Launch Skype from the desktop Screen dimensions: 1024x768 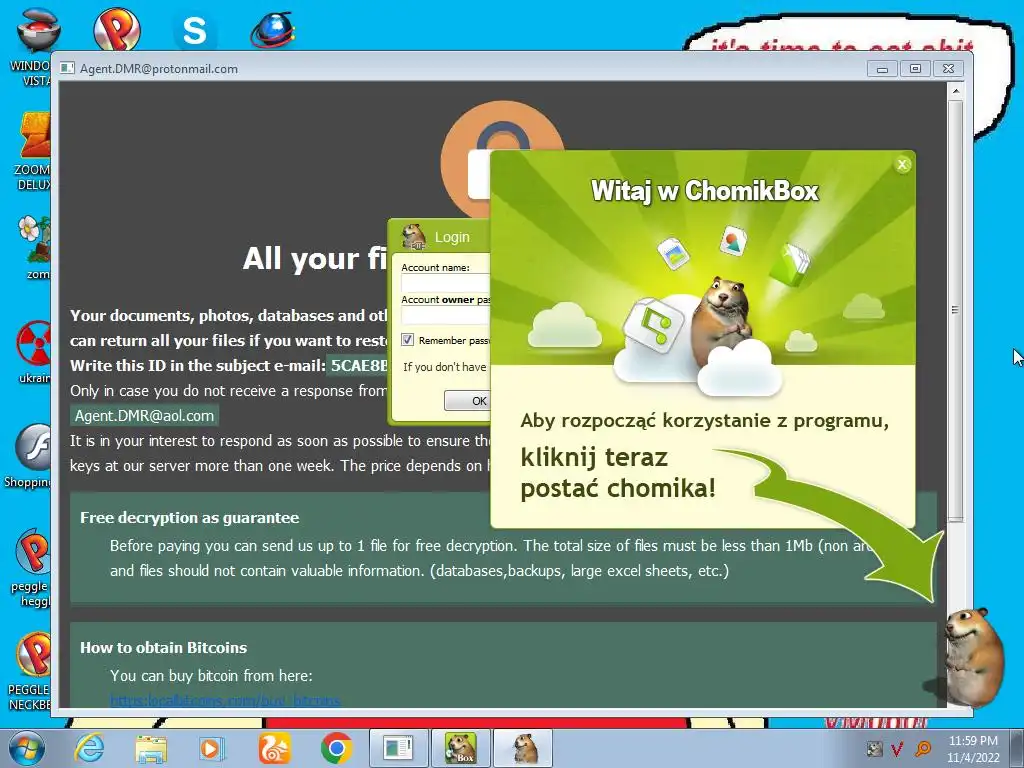[194, 30]
